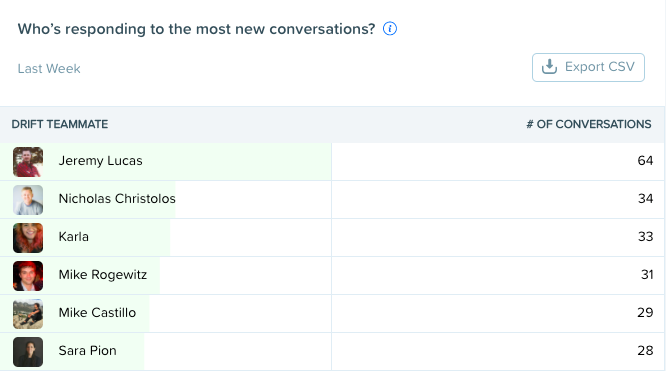The height and width of the screenshot is (371, 666).
Task: Open the Last Week date range selector
Action: point(49,68)
